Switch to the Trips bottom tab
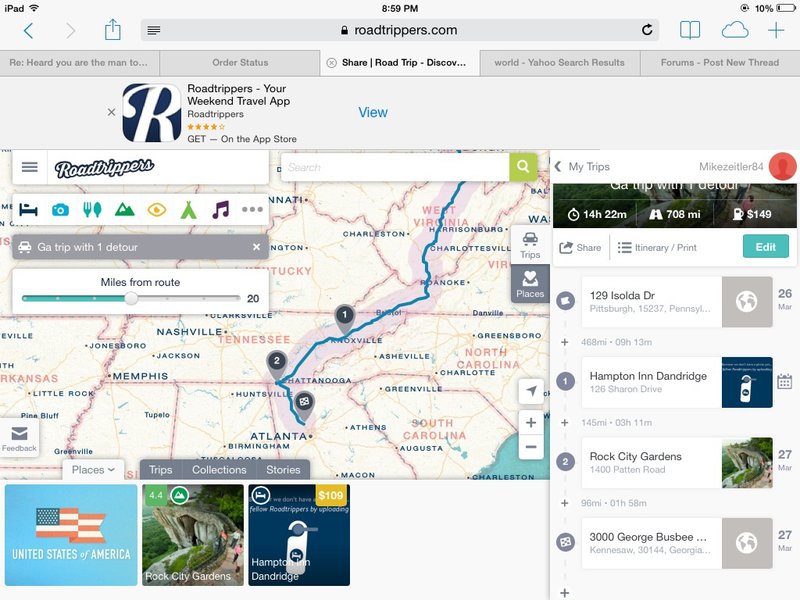Viewport: 800px width, 600px height. (x=160, y=470)
